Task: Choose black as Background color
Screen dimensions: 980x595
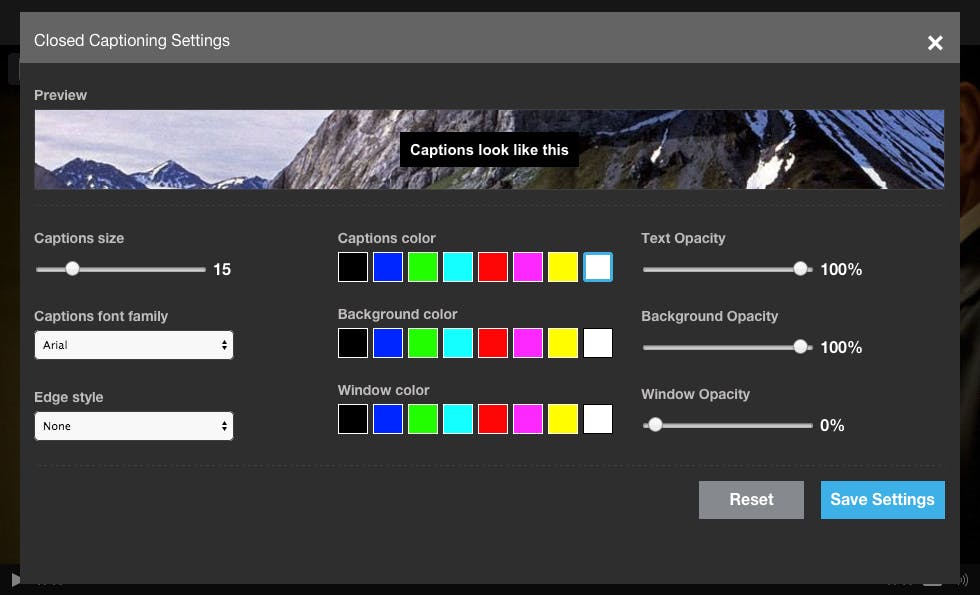Action: point(353,343)
